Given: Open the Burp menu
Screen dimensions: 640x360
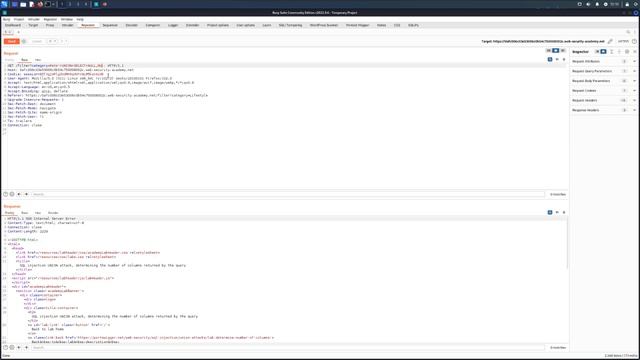Looking at the screenshot, I should tap(7, 19).
